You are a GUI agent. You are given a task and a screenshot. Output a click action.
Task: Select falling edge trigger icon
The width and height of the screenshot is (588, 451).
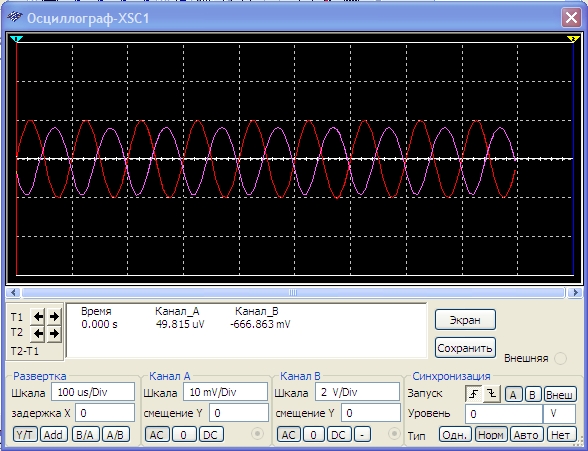click(492, 394)
